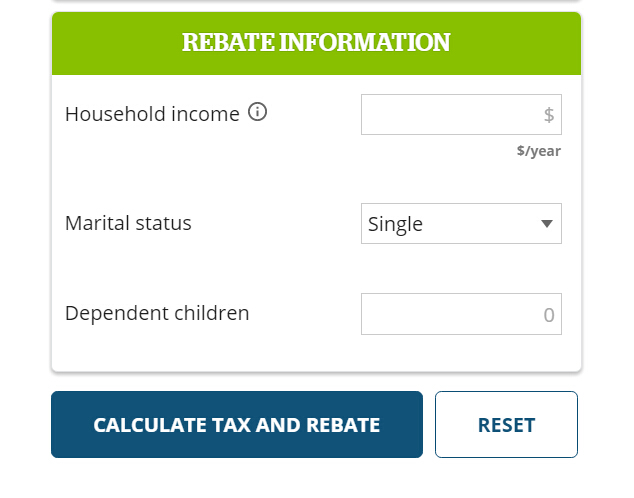This screenshot has width=634, height=498.
Task: Focus the Dependent children input field
Action: tap(461, 314)
